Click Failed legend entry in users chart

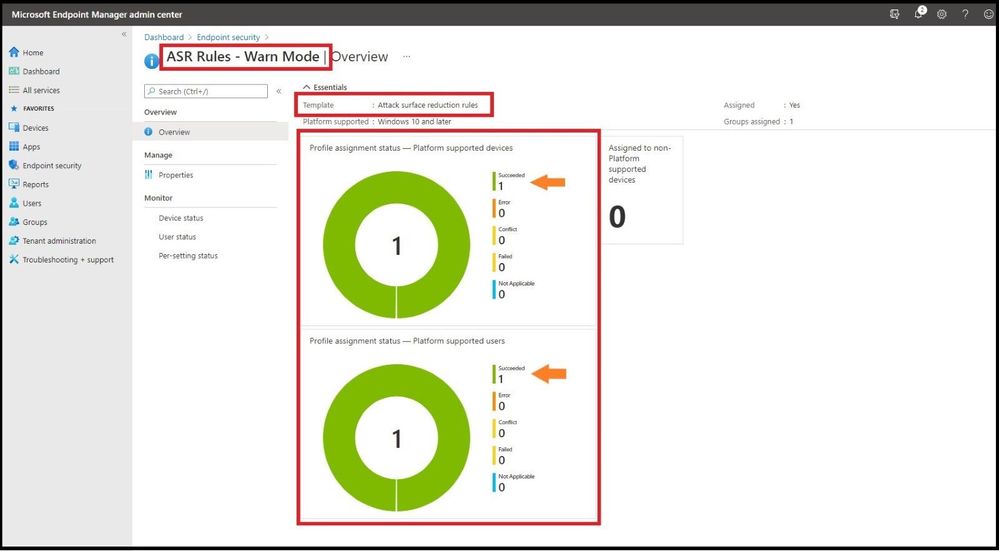(x=502, y=455)
